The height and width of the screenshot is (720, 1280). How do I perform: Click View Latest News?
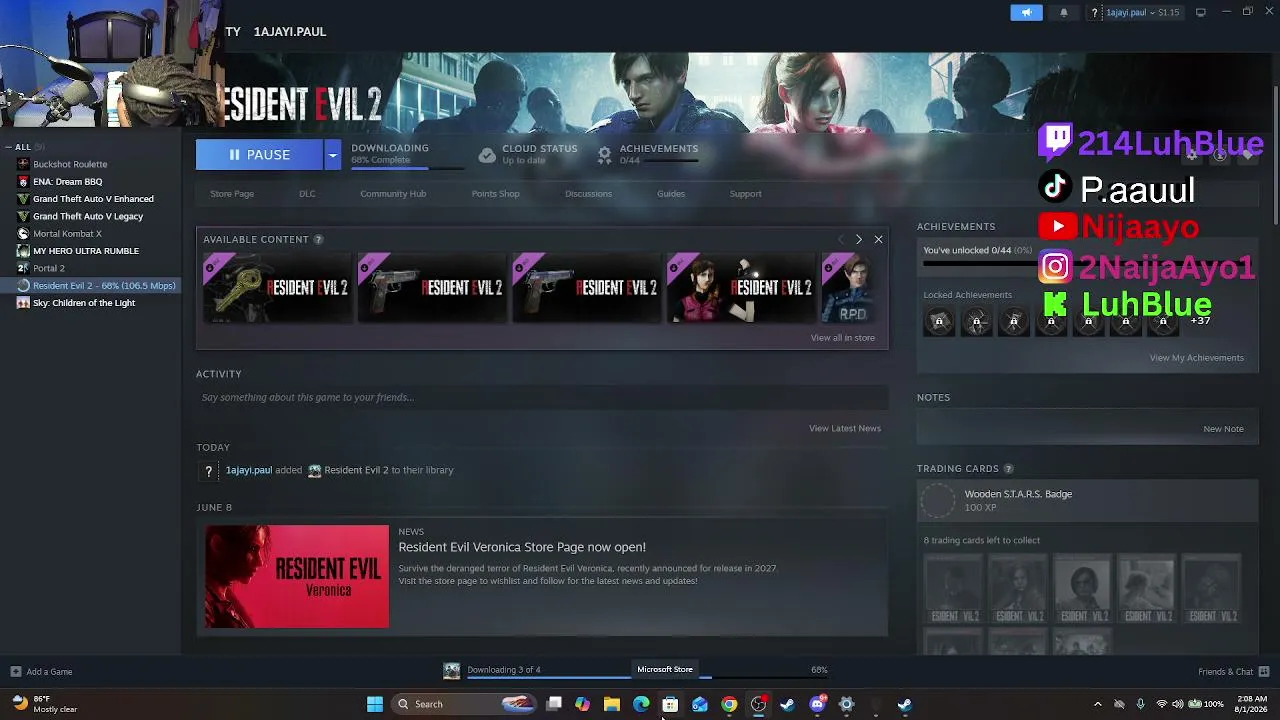[845, 428]
